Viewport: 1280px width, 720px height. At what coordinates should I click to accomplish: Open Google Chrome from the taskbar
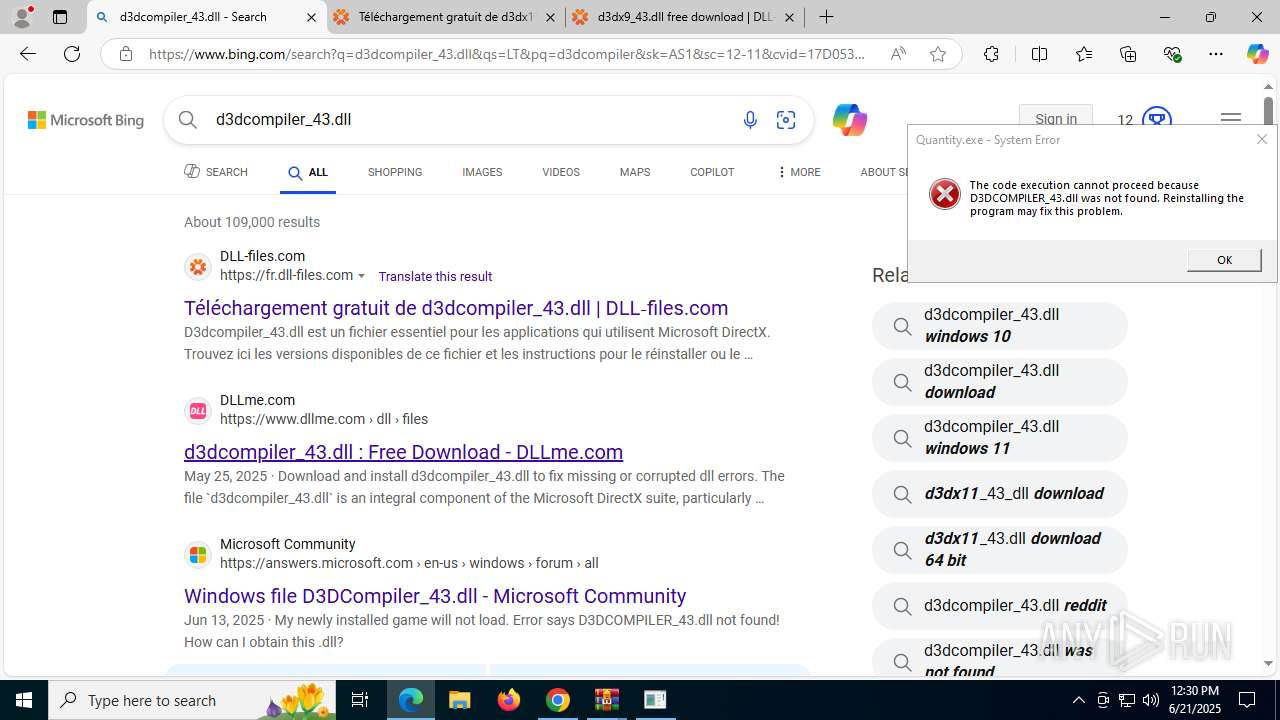(x=558, y=700)
